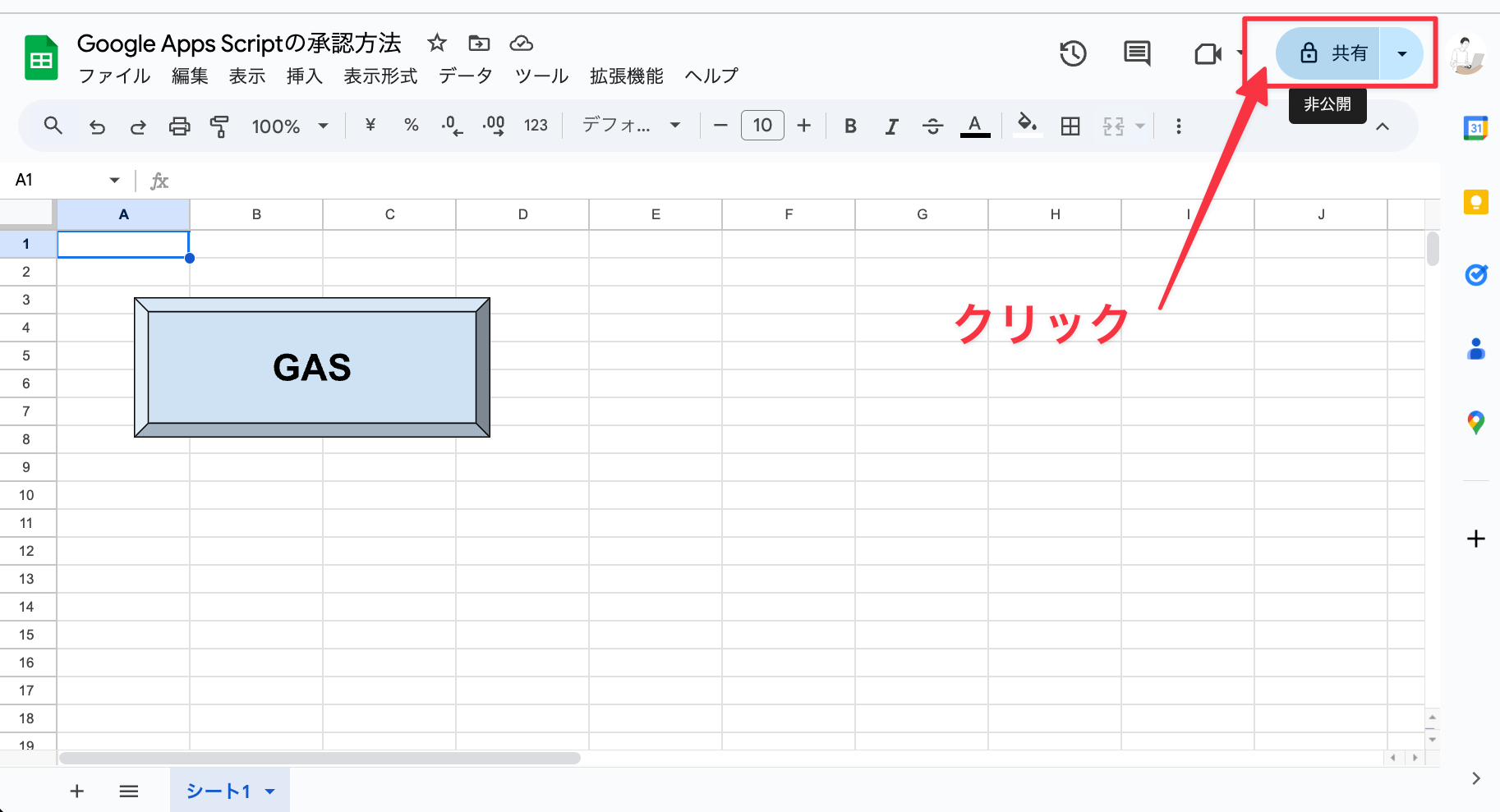The height and width of the screenshot is (812, 1500).
Task: Open the merge type dropdown arrow
Action: [1140, 126]
